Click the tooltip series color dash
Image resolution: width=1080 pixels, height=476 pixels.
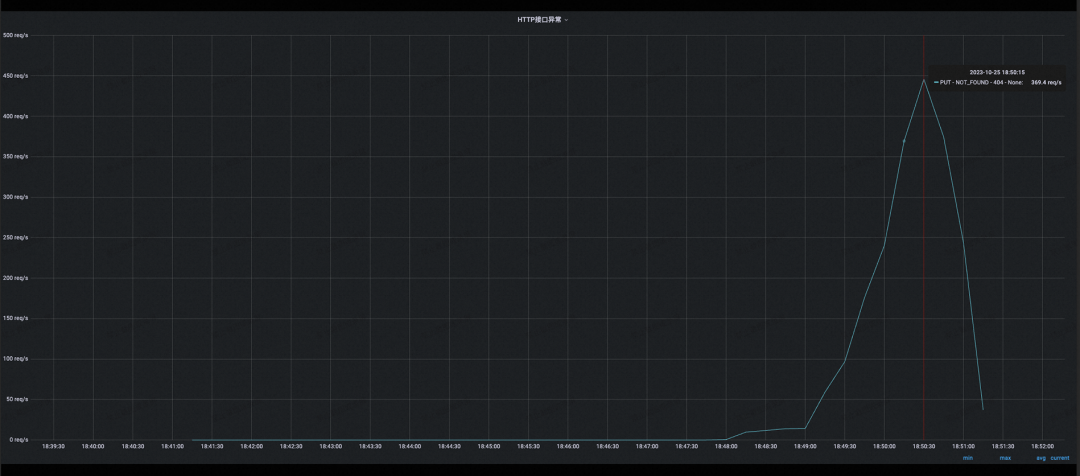point(936,82)
